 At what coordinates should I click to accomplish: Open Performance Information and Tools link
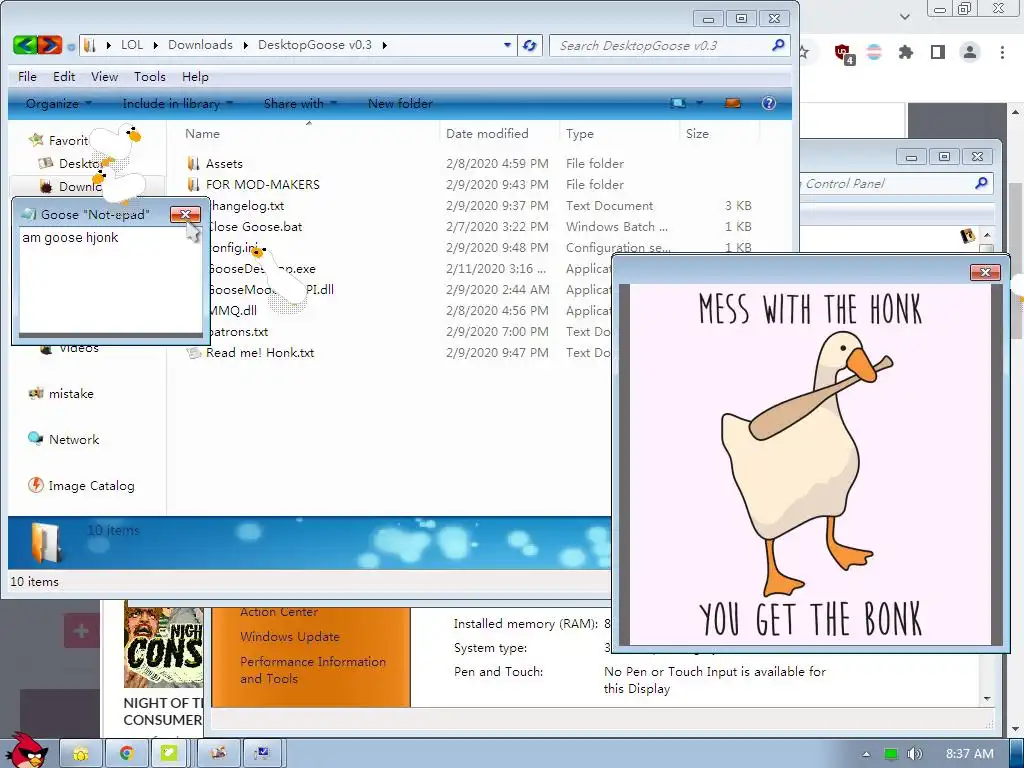click(312, 670)
